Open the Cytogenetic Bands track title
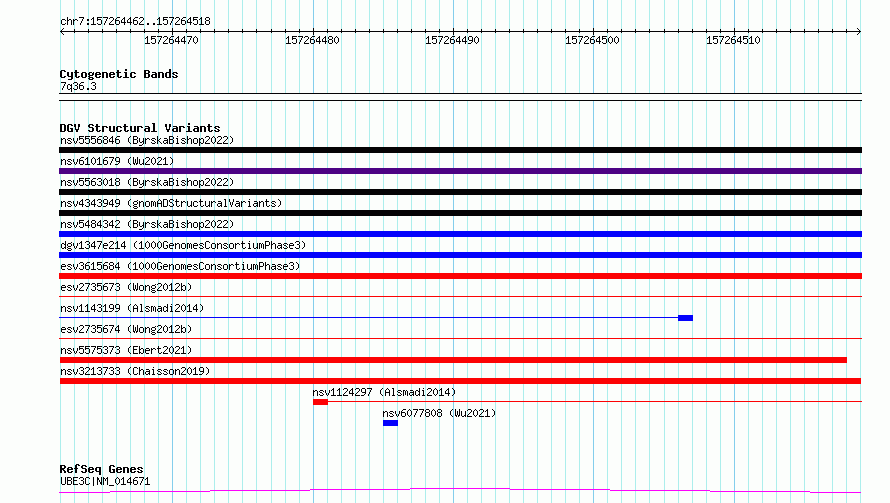This screenshot has height=503, width=890. tap(119, 74)
